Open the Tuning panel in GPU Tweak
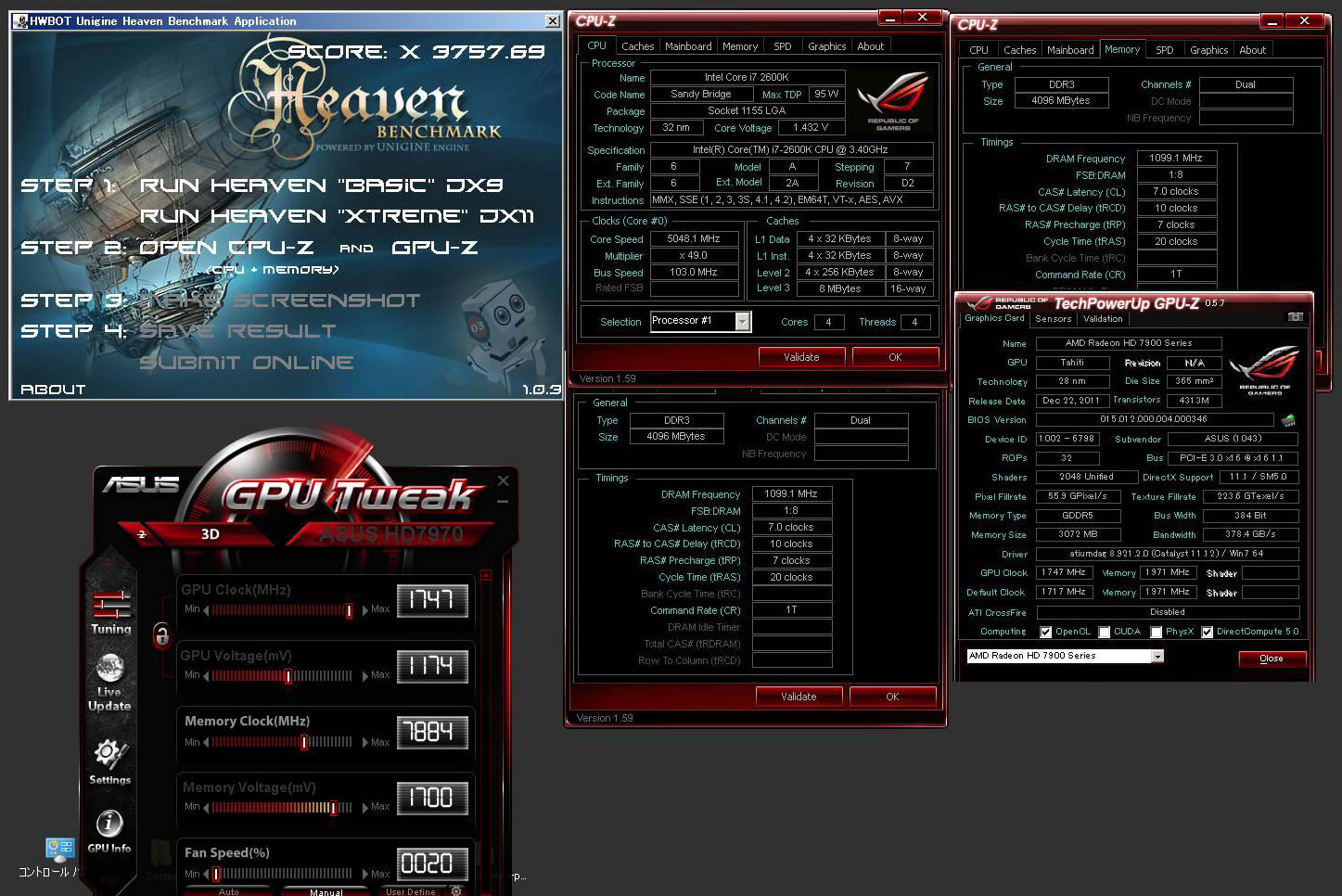The width and height of the screenshot is (1342, 896). [x=110, y=612]
